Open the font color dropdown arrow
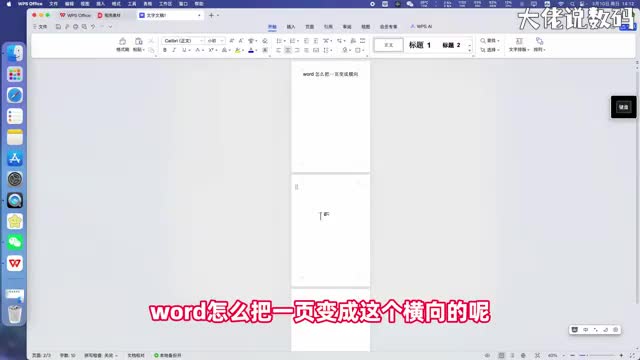 coord(256,50)
